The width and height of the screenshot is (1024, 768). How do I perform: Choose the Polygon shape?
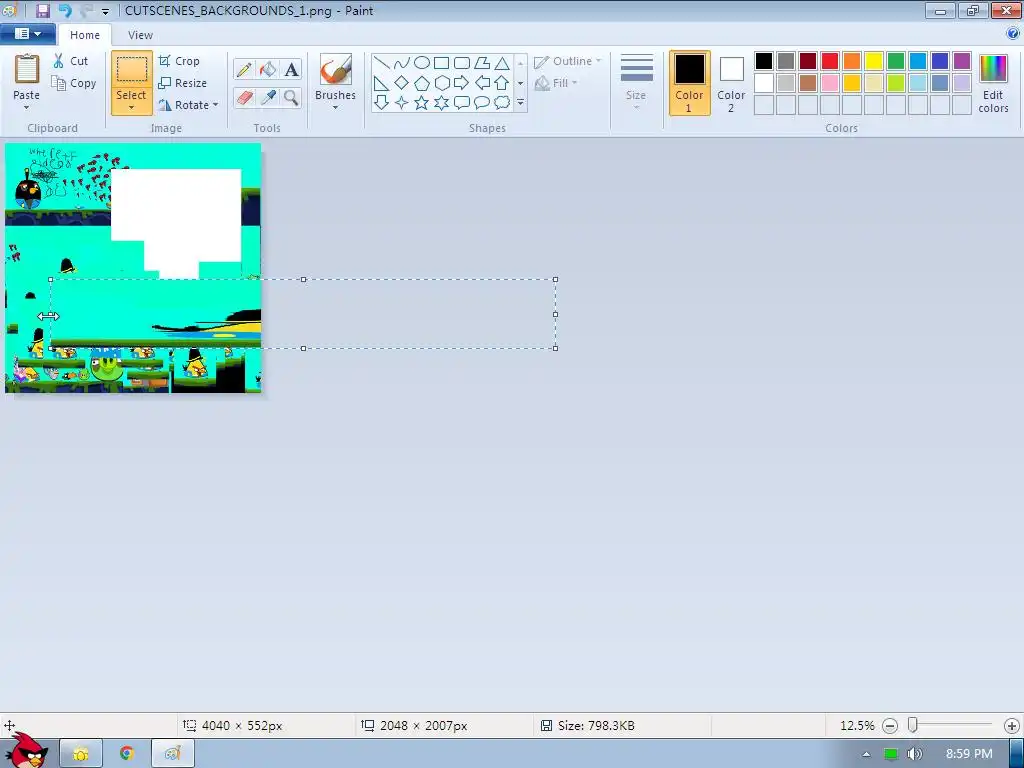coord(482,63)
